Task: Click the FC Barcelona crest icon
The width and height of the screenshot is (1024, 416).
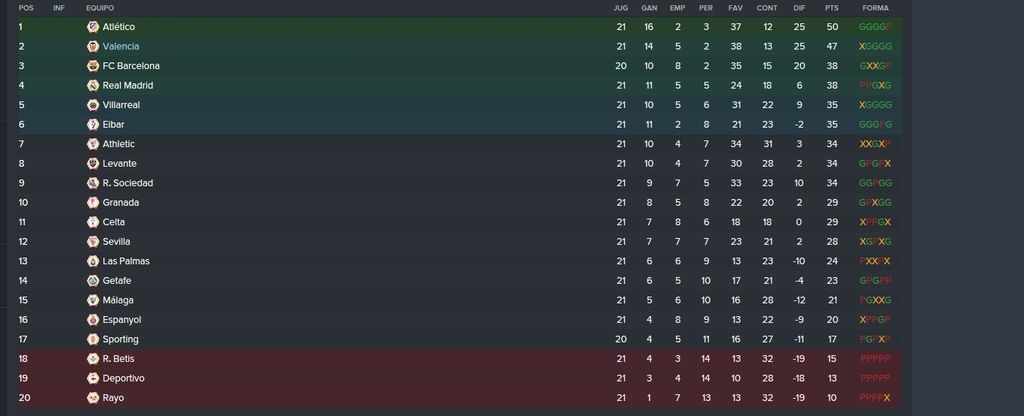Action: [x=93, y=66]
